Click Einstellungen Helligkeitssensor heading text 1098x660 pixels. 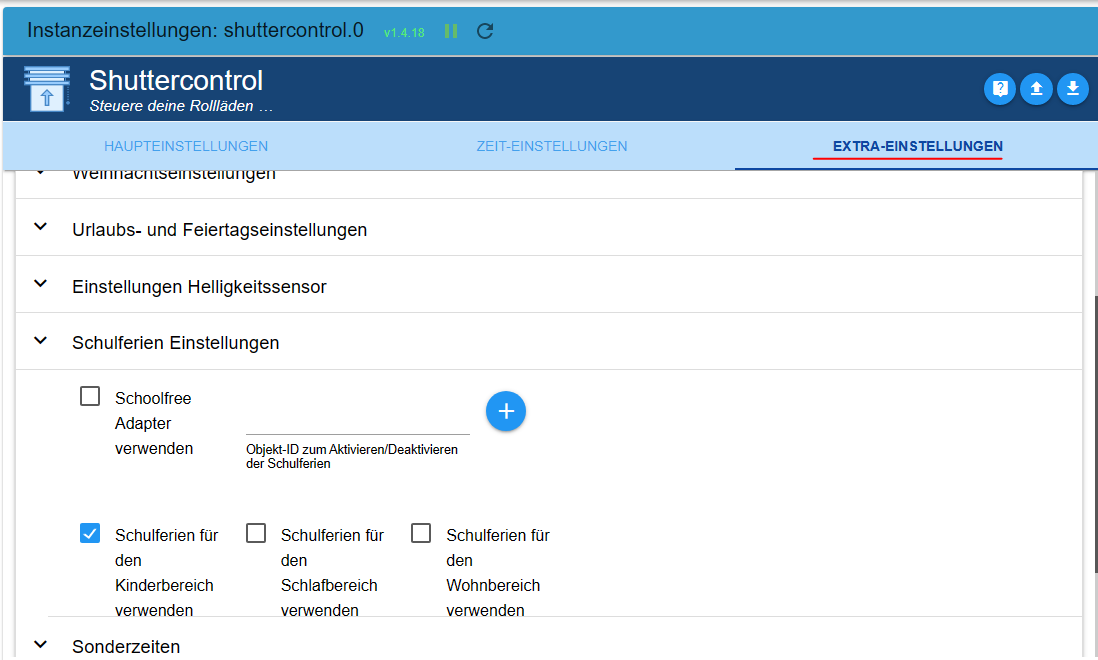[x=199, y=287]
